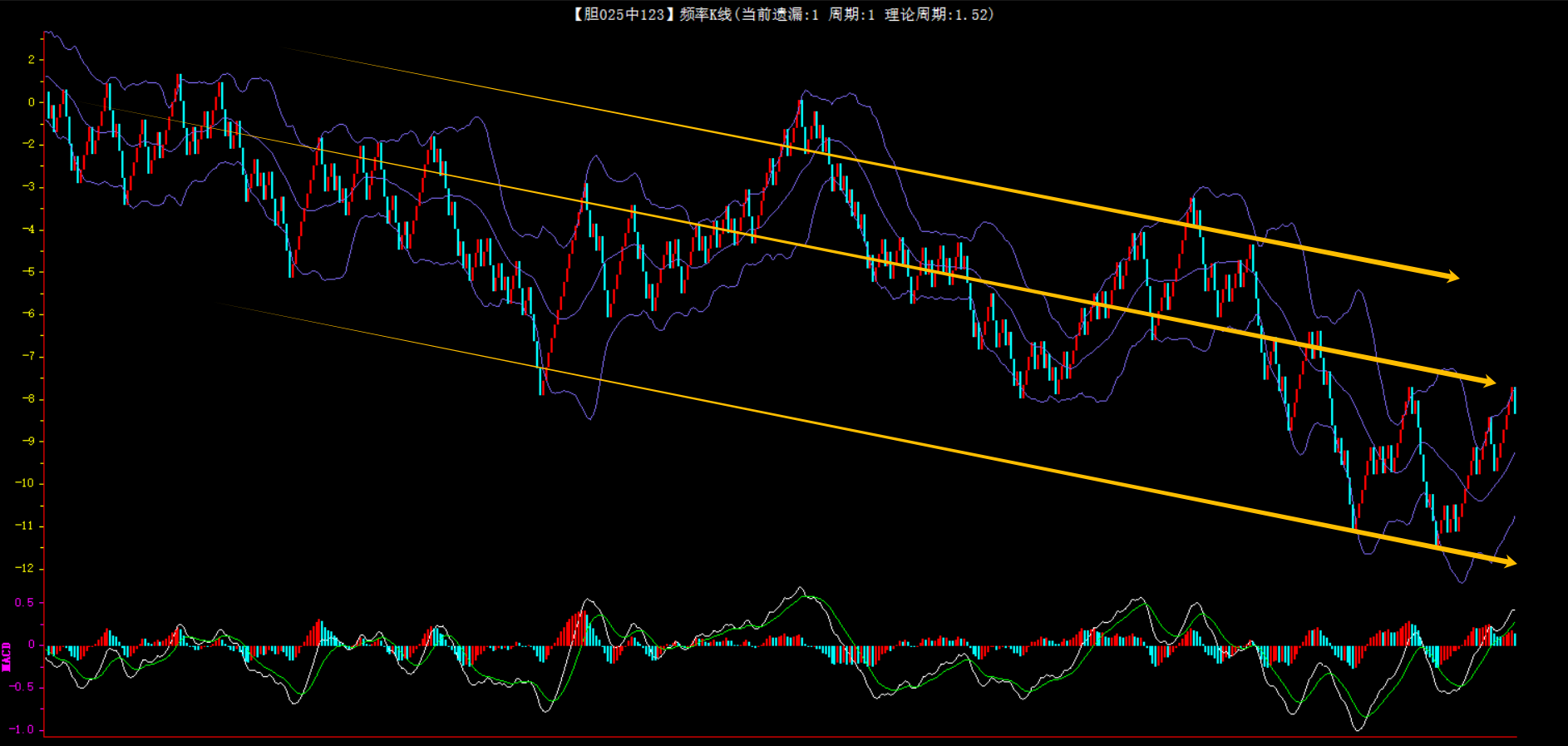Viewport: 1568px width, 746px height.
Task: Click the MACD axis label -1.0
Action: click(22, 729)
